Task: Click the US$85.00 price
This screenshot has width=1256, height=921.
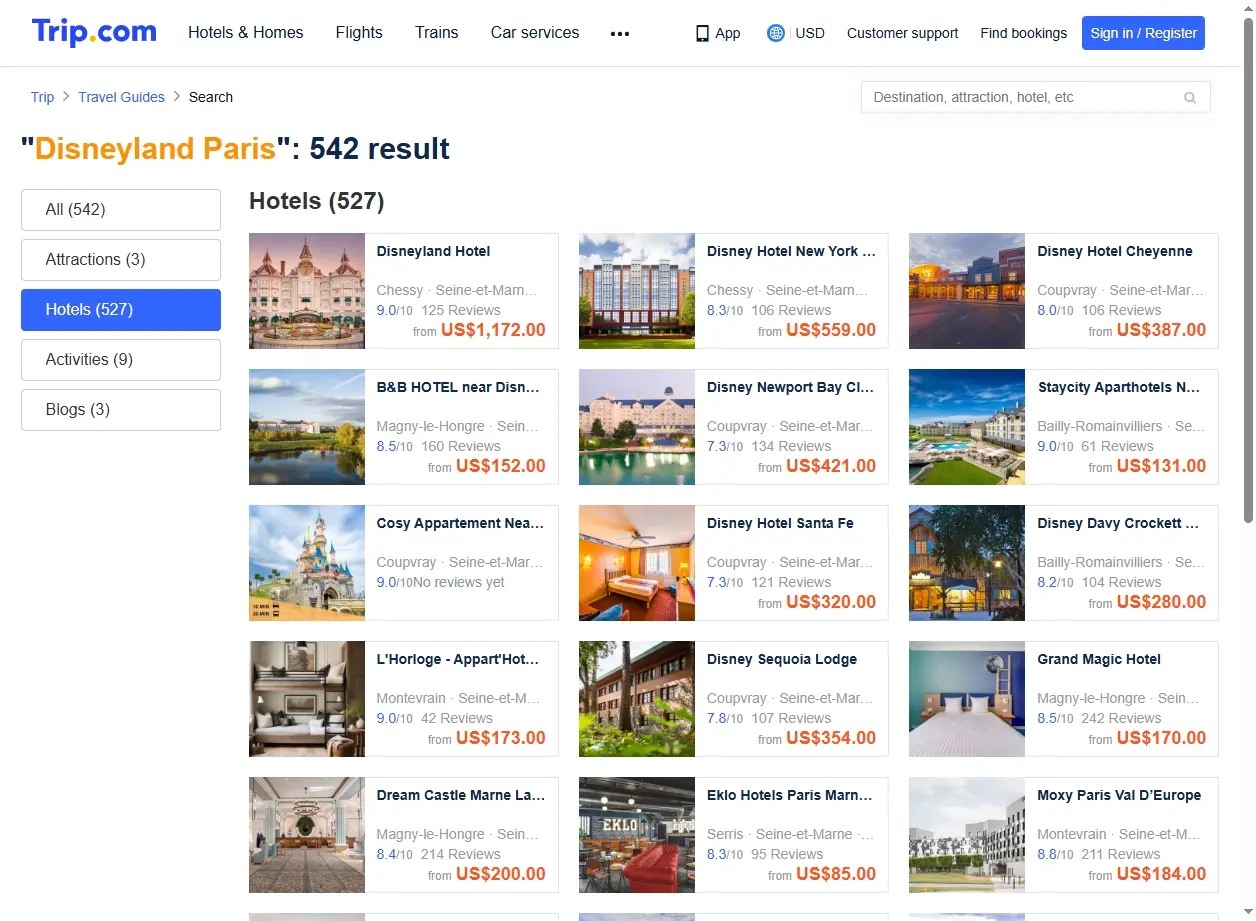Action: point(836,874)
